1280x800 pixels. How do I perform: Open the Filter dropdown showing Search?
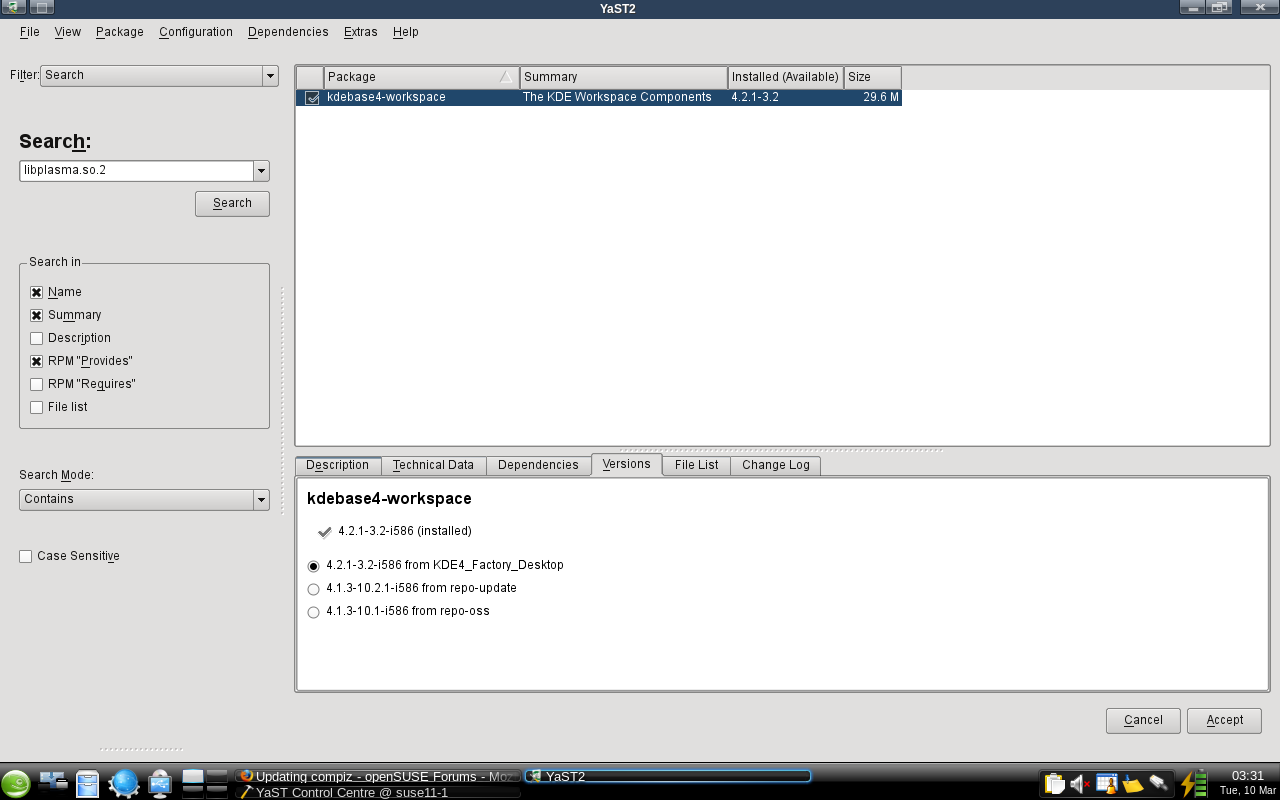(159, 76)
